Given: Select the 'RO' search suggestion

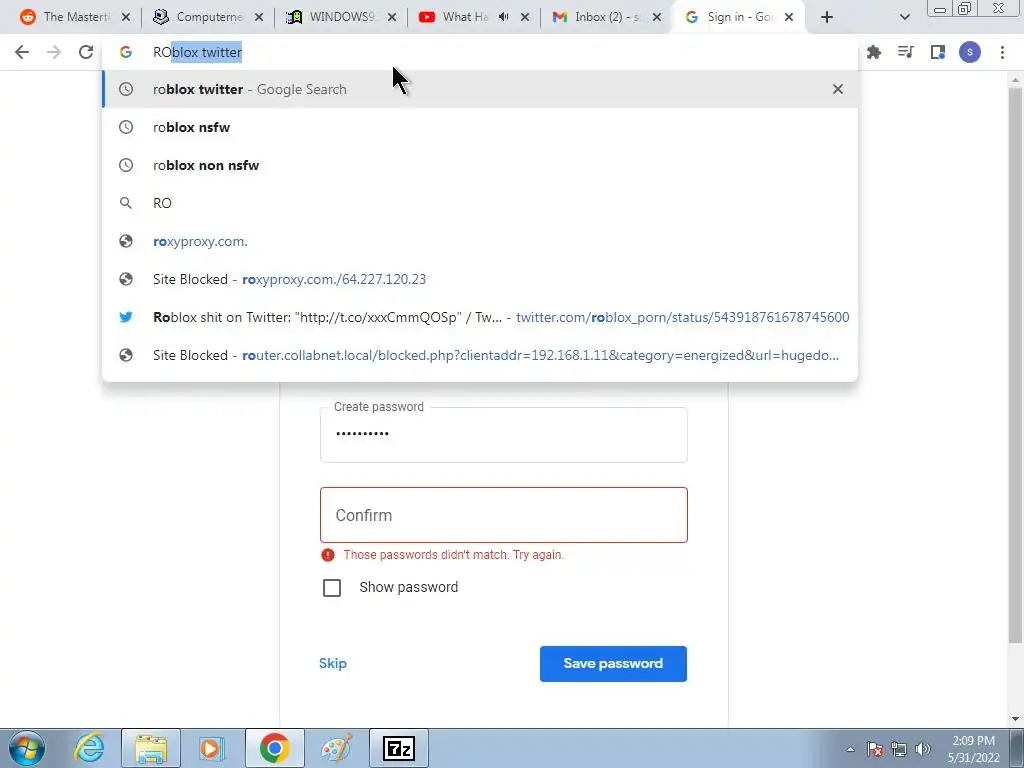Looking at the screenshot, I should coord(480,203).
